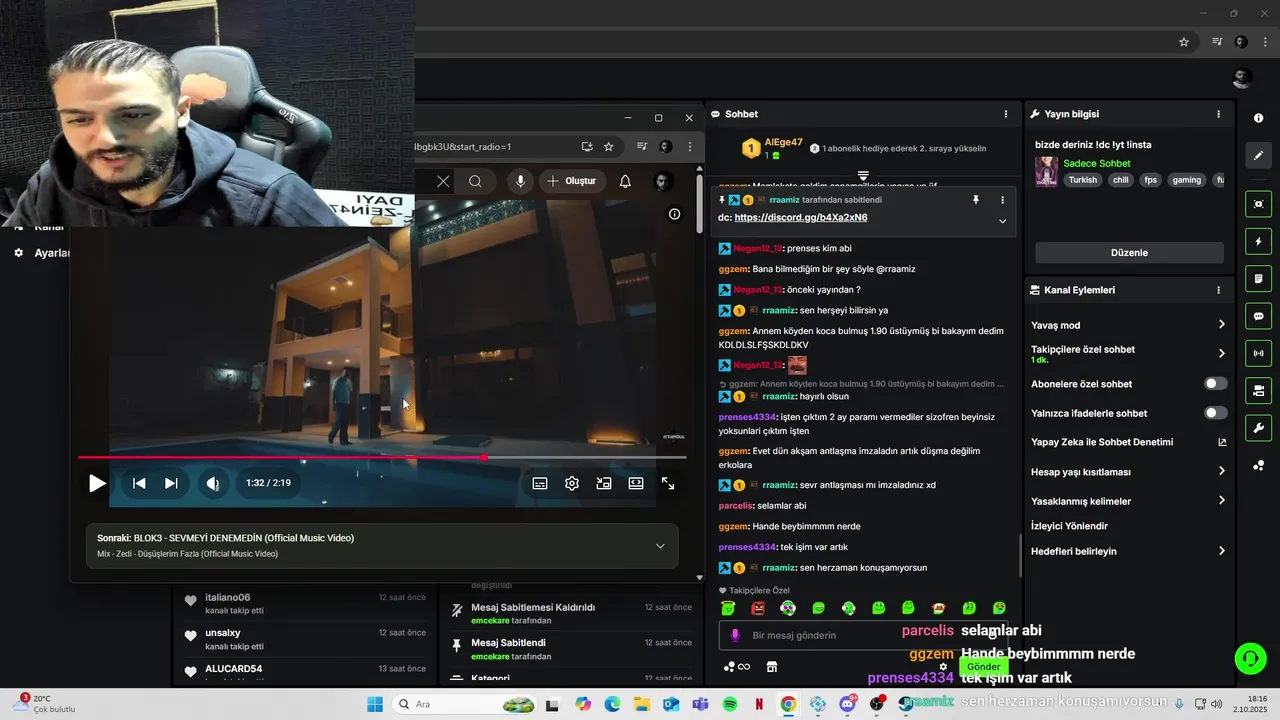
Task: Open İzleyici Yönlendir action
Action: pos(1069,526)
